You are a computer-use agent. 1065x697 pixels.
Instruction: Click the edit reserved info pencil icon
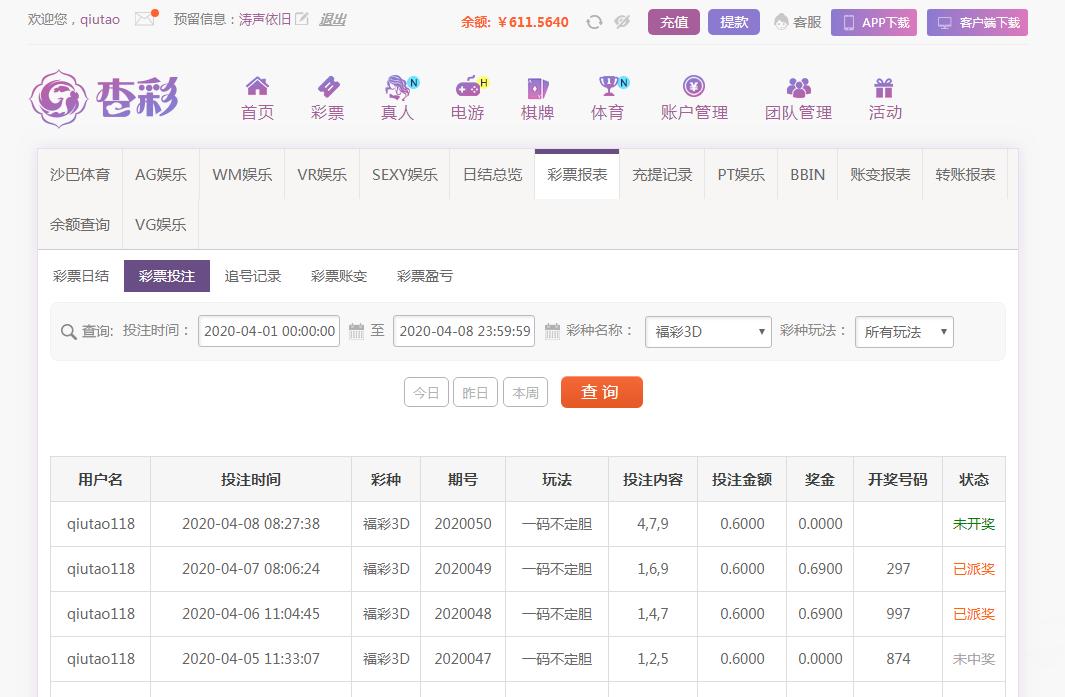coord(302,19)
